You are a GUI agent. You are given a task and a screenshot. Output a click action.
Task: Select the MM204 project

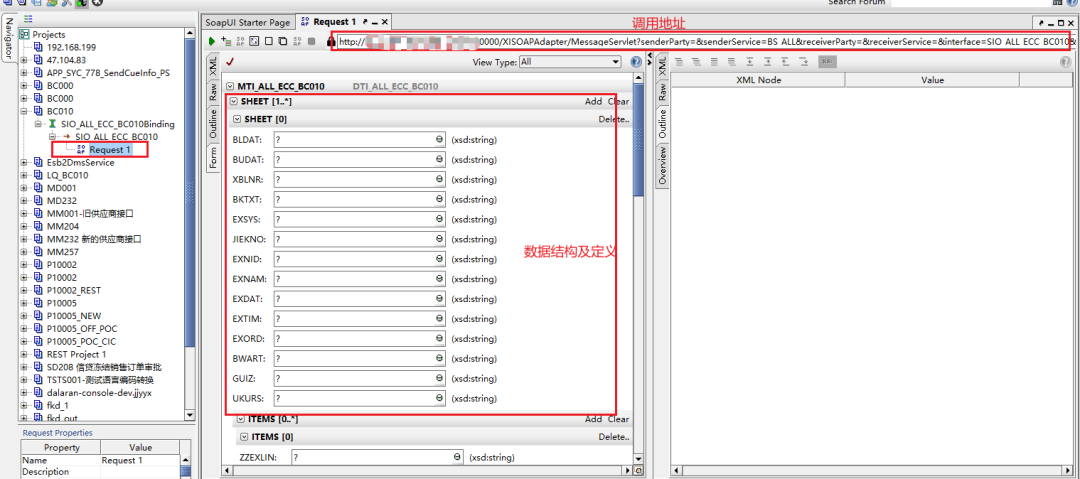(62, 226)
